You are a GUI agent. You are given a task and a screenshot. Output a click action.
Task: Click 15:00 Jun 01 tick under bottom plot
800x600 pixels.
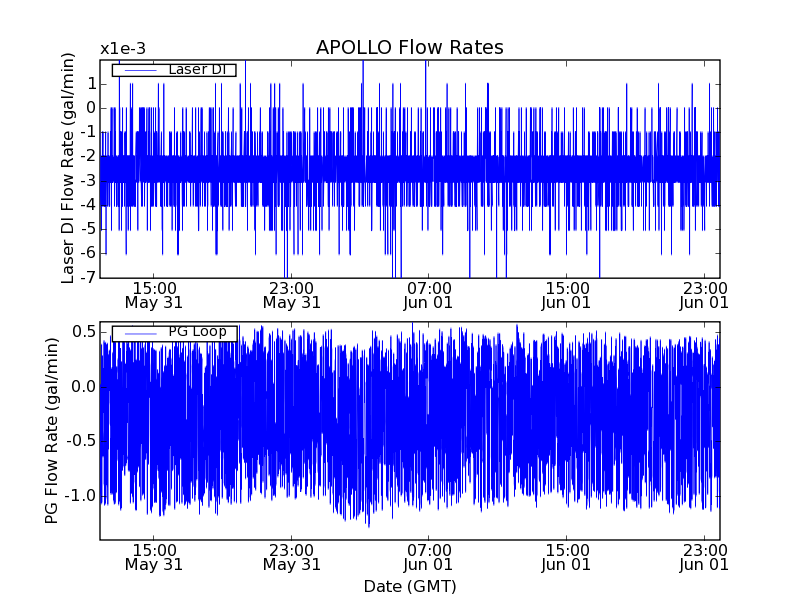[x=566, y=557]
